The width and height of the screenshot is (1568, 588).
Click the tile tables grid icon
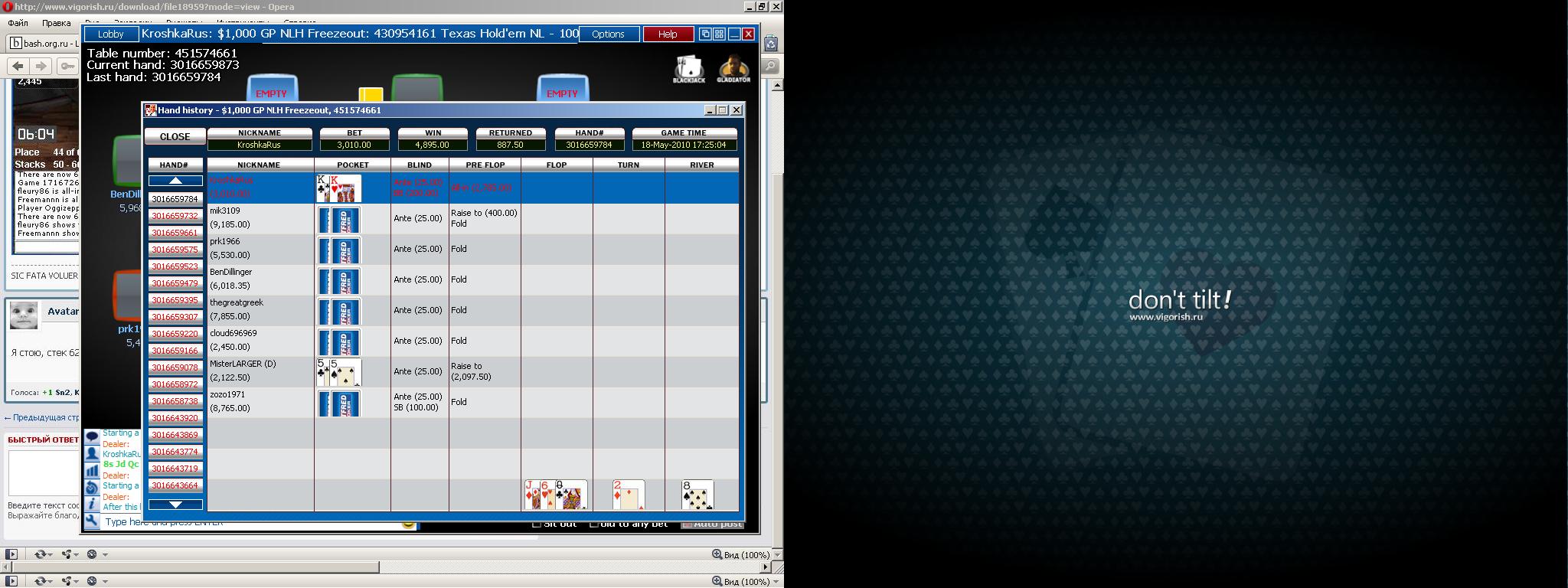719,34
